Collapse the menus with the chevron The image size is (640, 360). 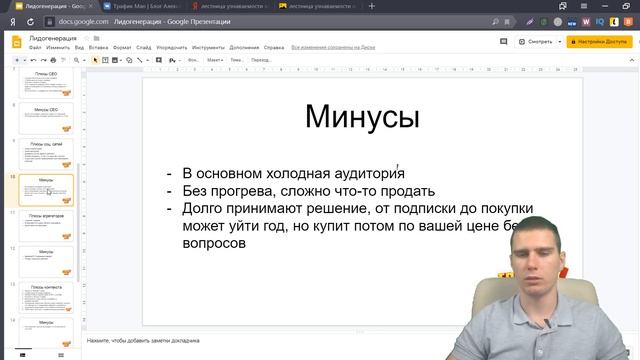tap(632, 60)
